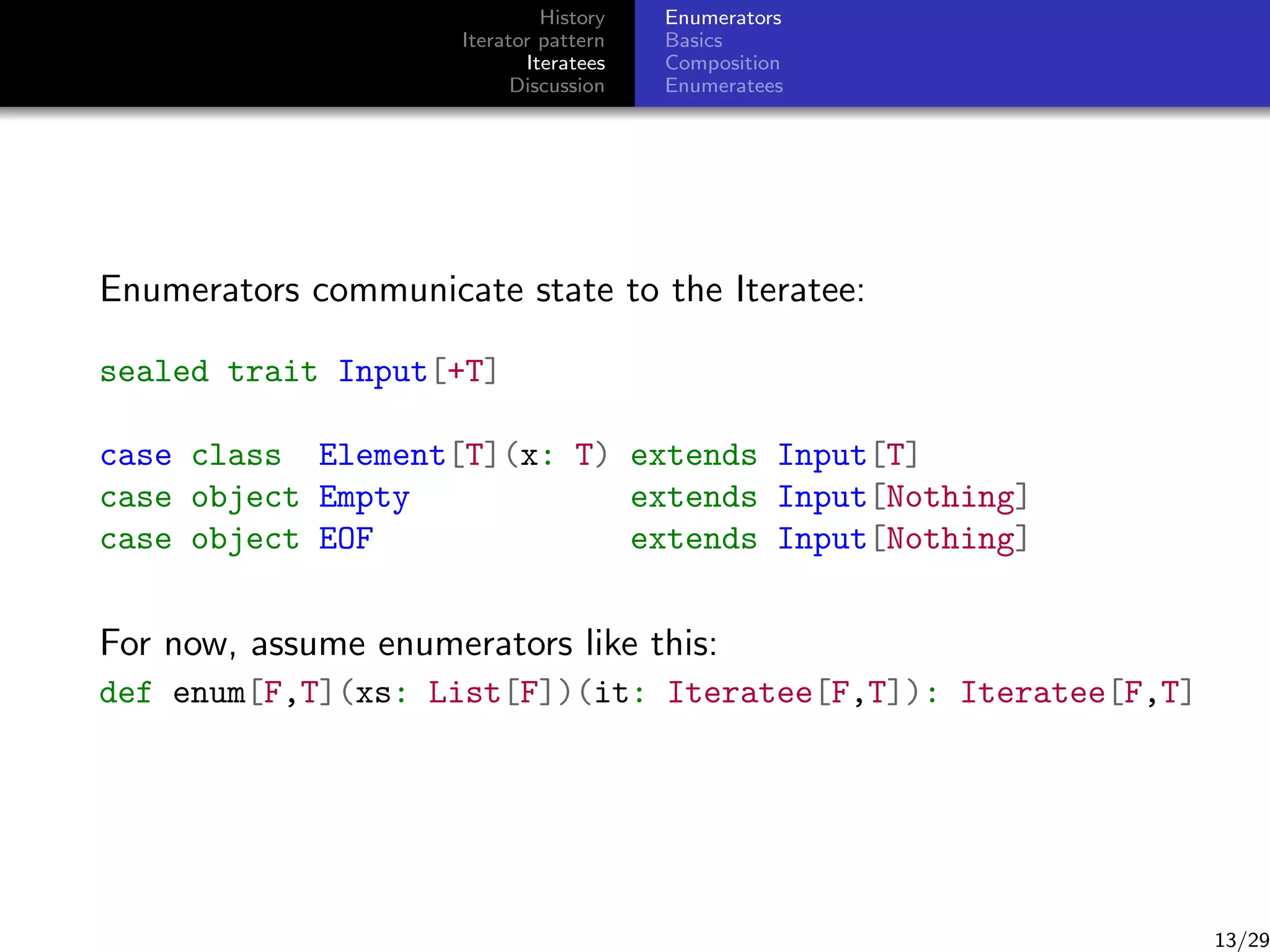This screenshot has width=1270, height=952.
Task: Open the Discussion section link
Action: coord(557,86)
